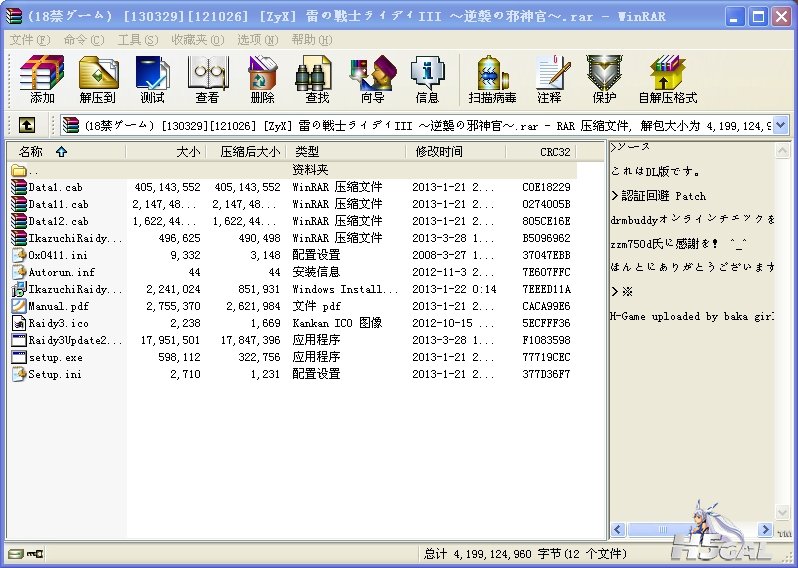
Task: Open the 查看 (View) file tool
Action: pyautogui.click(x=207, y=79)
